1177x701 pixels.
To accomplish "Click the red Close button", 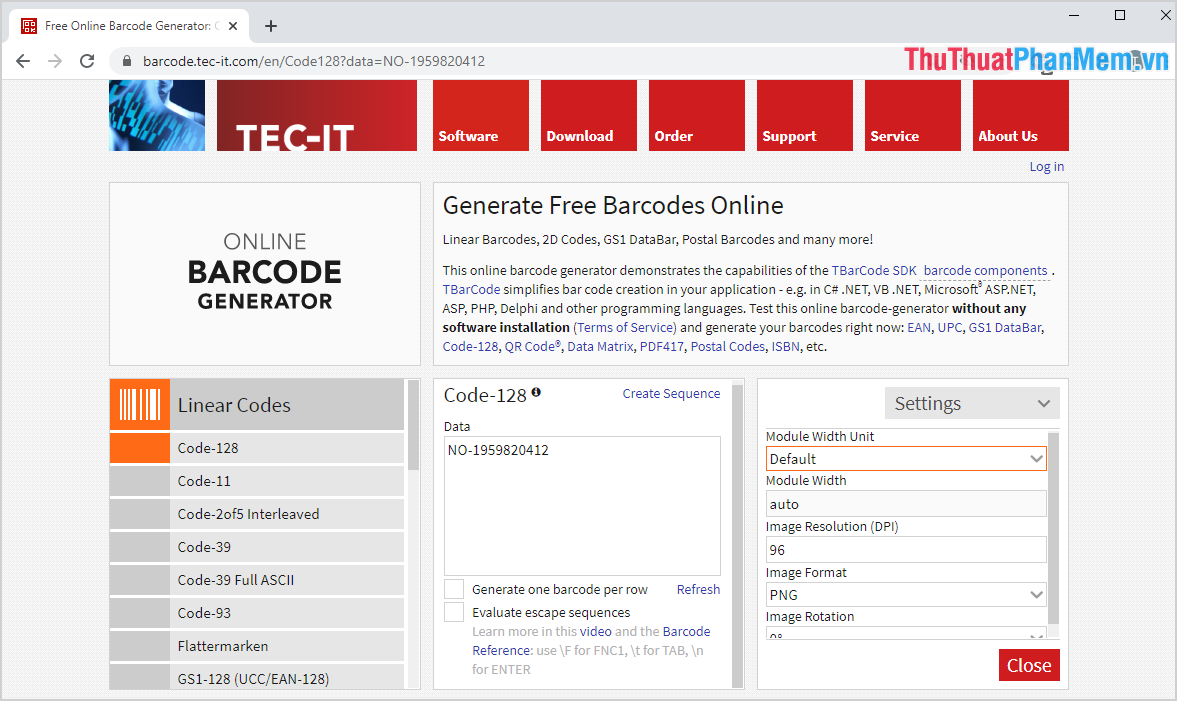I will [1028, 665].
